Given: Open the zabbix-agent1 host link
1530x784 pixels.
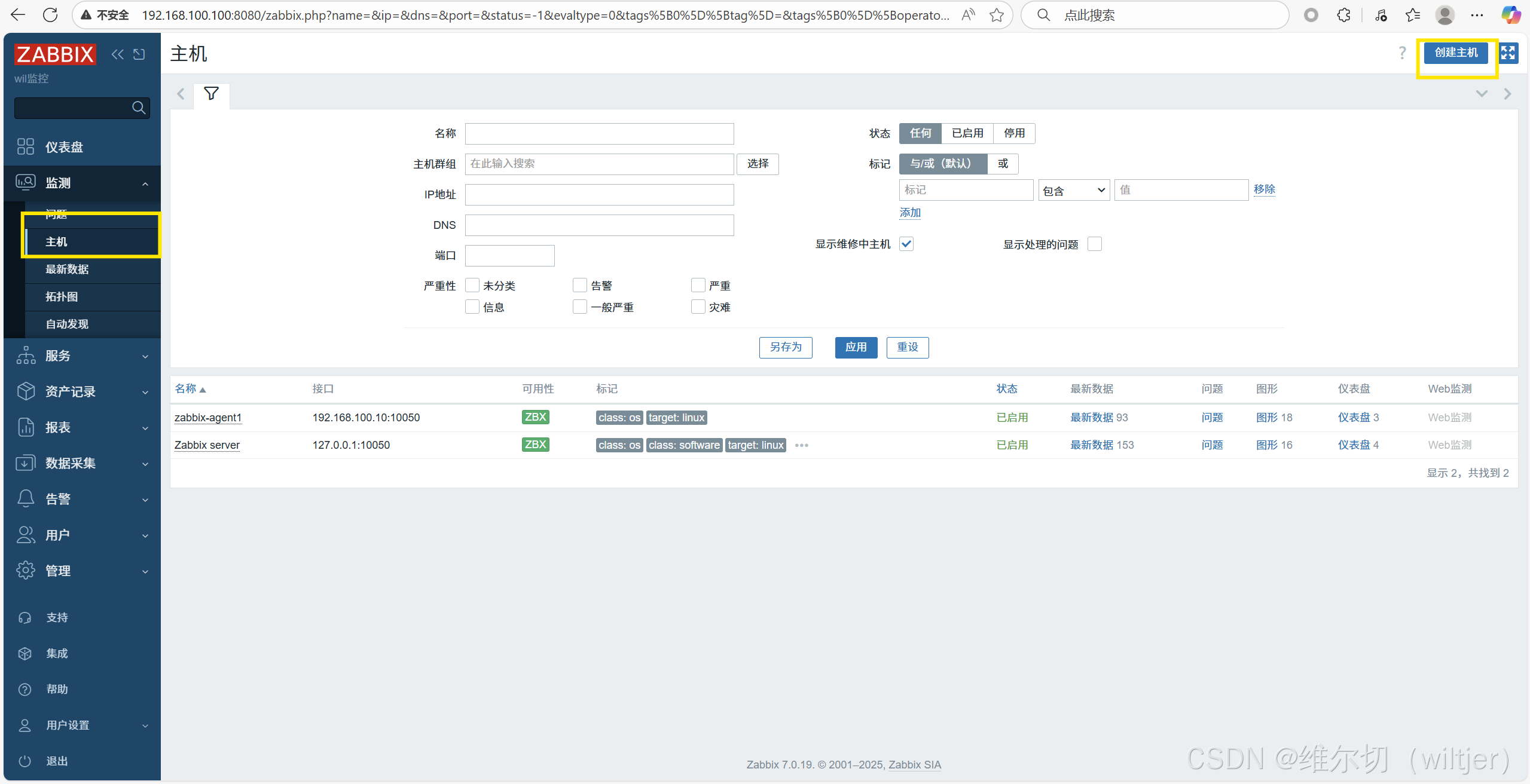Looking at the screenshot, I should point(207,418).
